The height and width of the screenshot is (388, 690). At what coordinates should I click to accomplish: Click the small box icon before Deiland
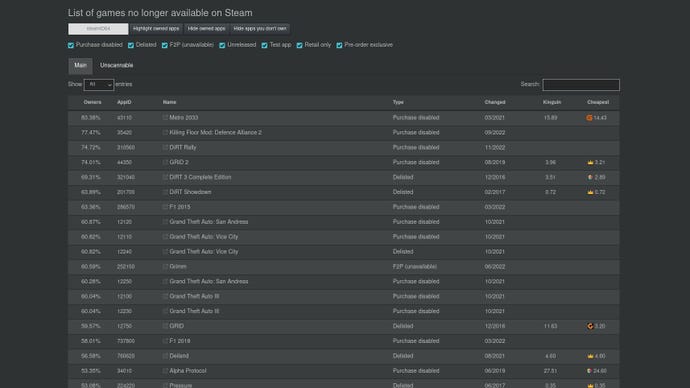click(165, 356)
